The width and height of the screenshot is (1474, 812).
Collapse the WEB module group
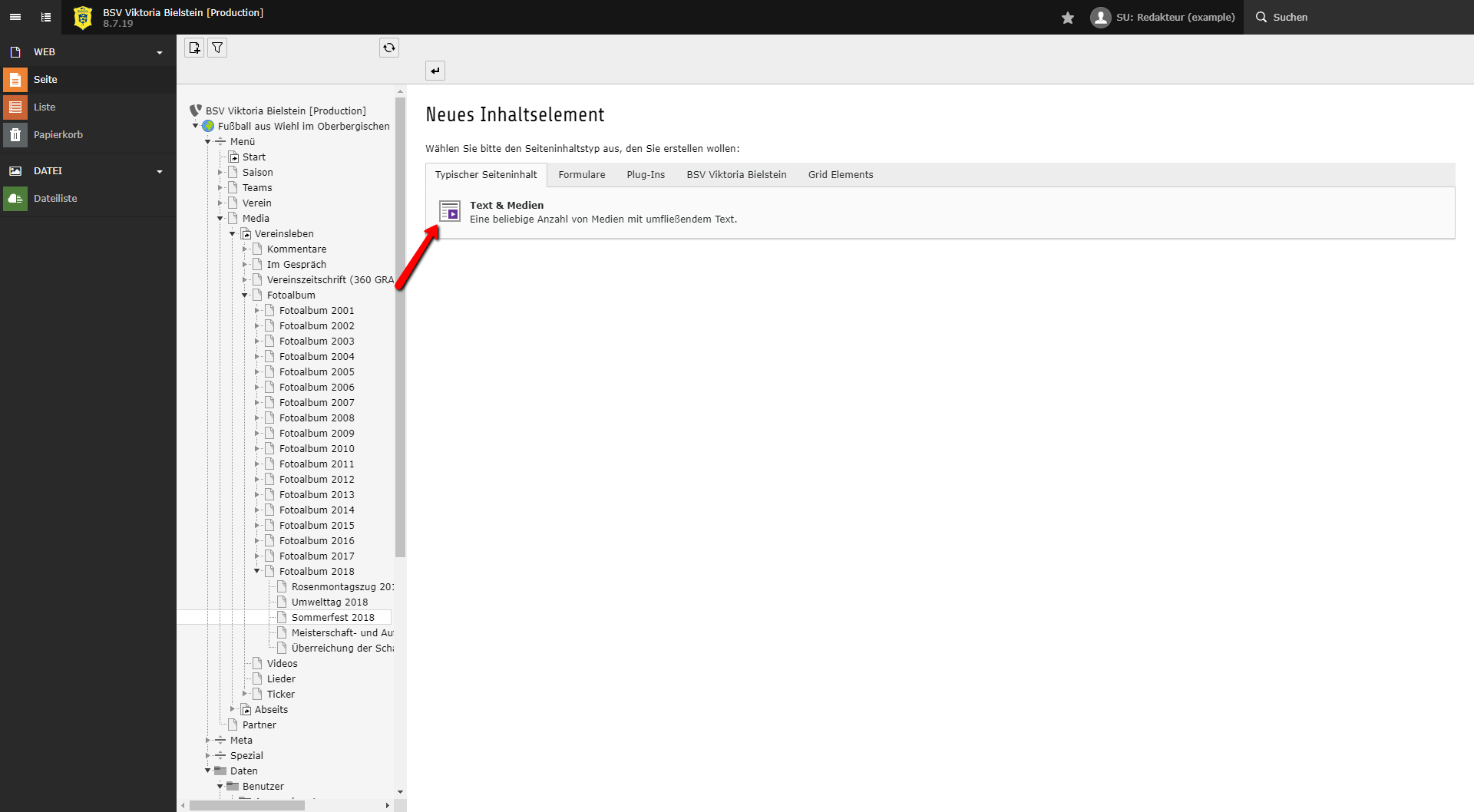[x=160, y=53]
